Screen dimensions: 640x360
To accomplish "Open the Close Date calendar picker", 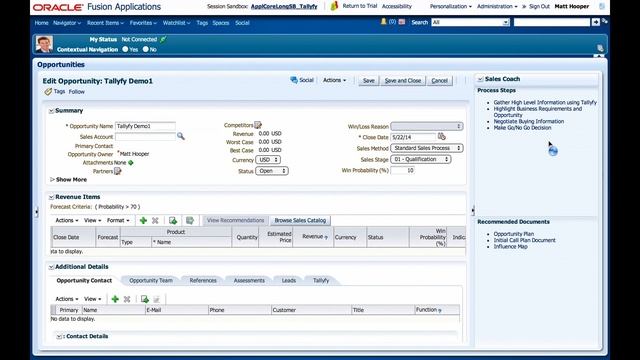I will (441, 136).
